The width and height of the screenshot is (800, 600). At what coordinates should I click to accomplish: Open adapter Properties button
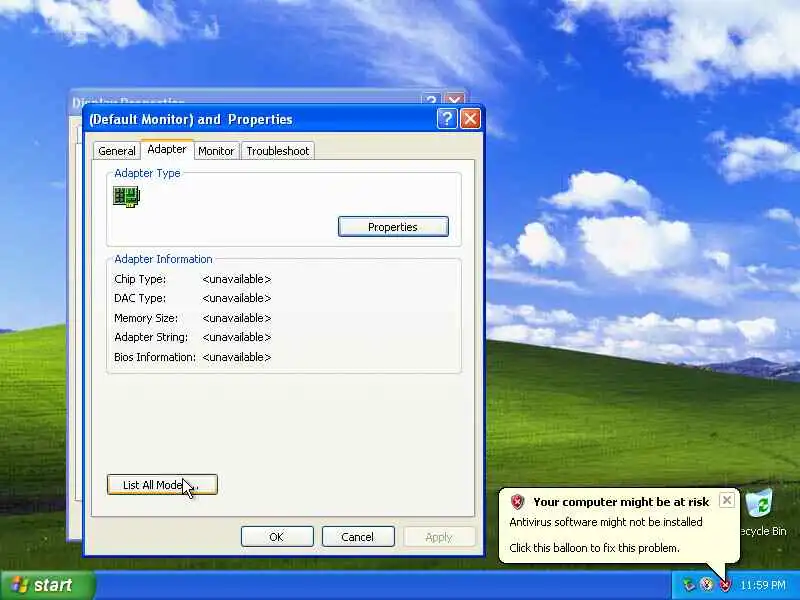(393, 227)
